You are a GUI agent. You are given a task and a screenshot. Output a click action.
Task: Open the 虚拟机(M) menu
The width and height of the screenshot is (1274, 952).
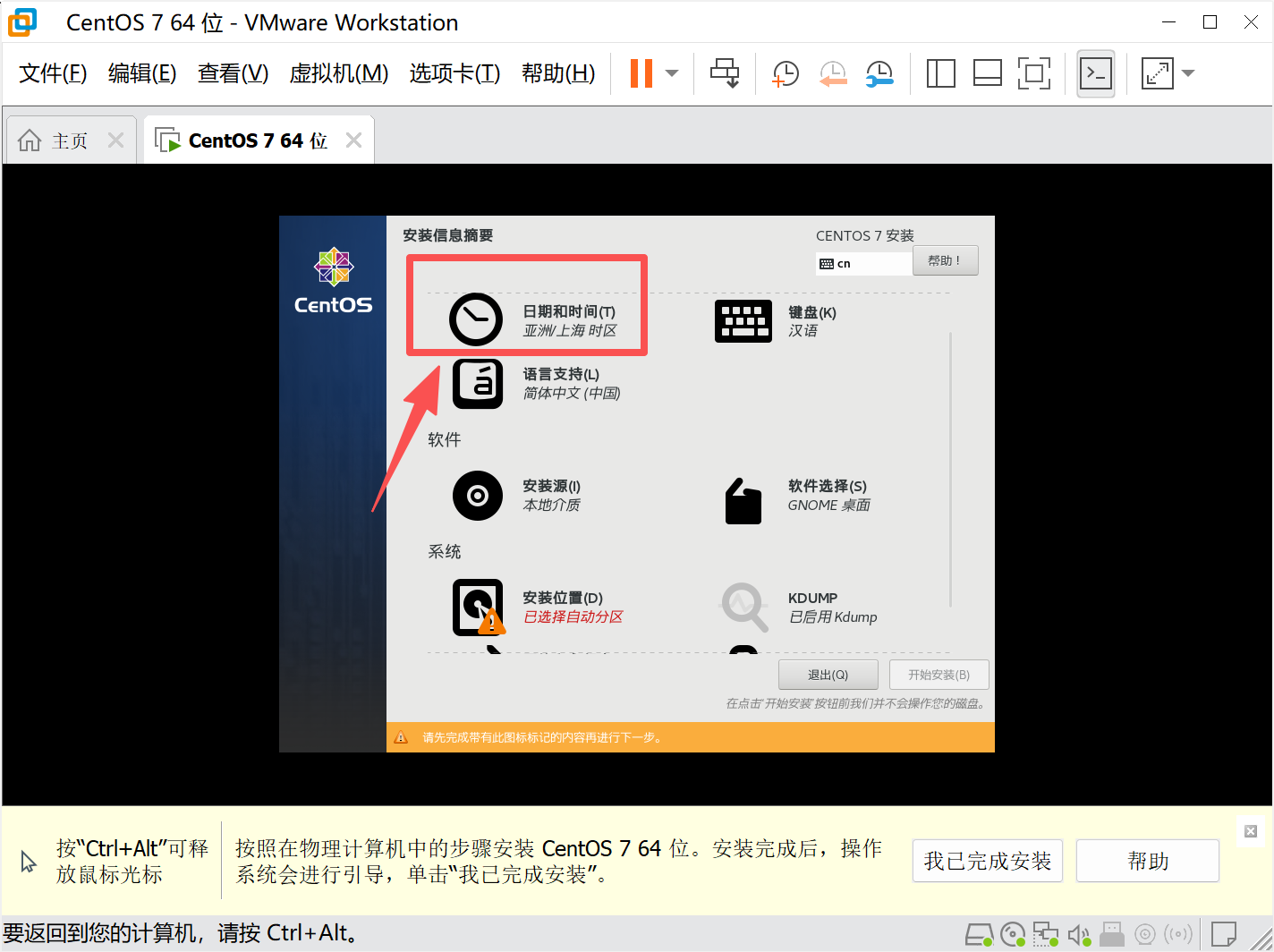pyautogui.click(x=339, y=73)
